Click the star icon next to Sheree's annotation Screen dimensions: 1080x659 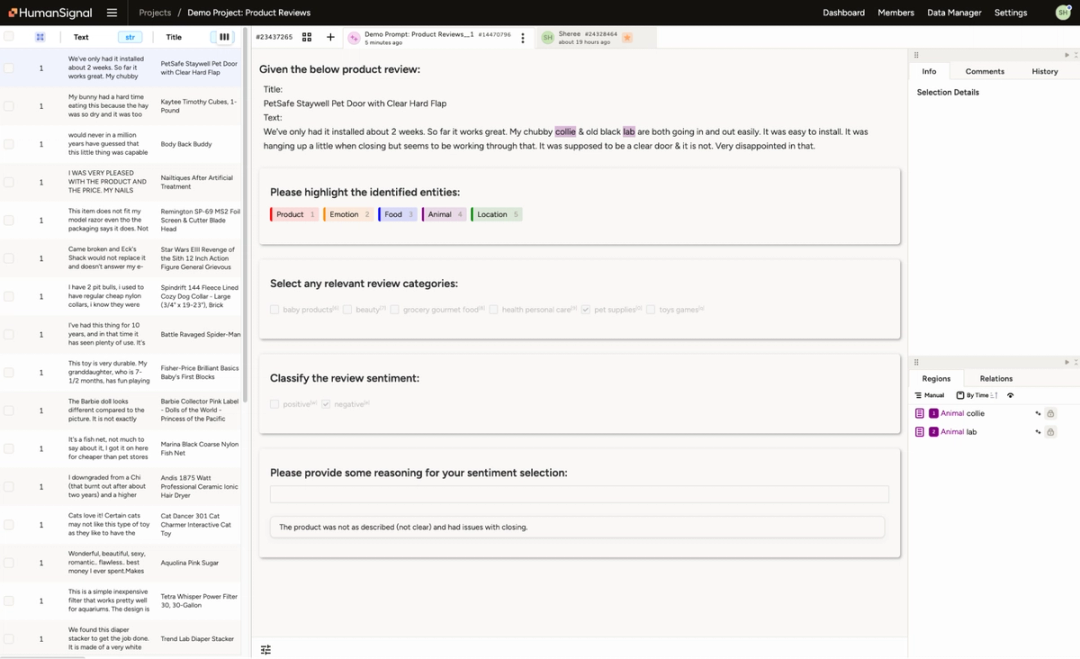pos(627,36)
